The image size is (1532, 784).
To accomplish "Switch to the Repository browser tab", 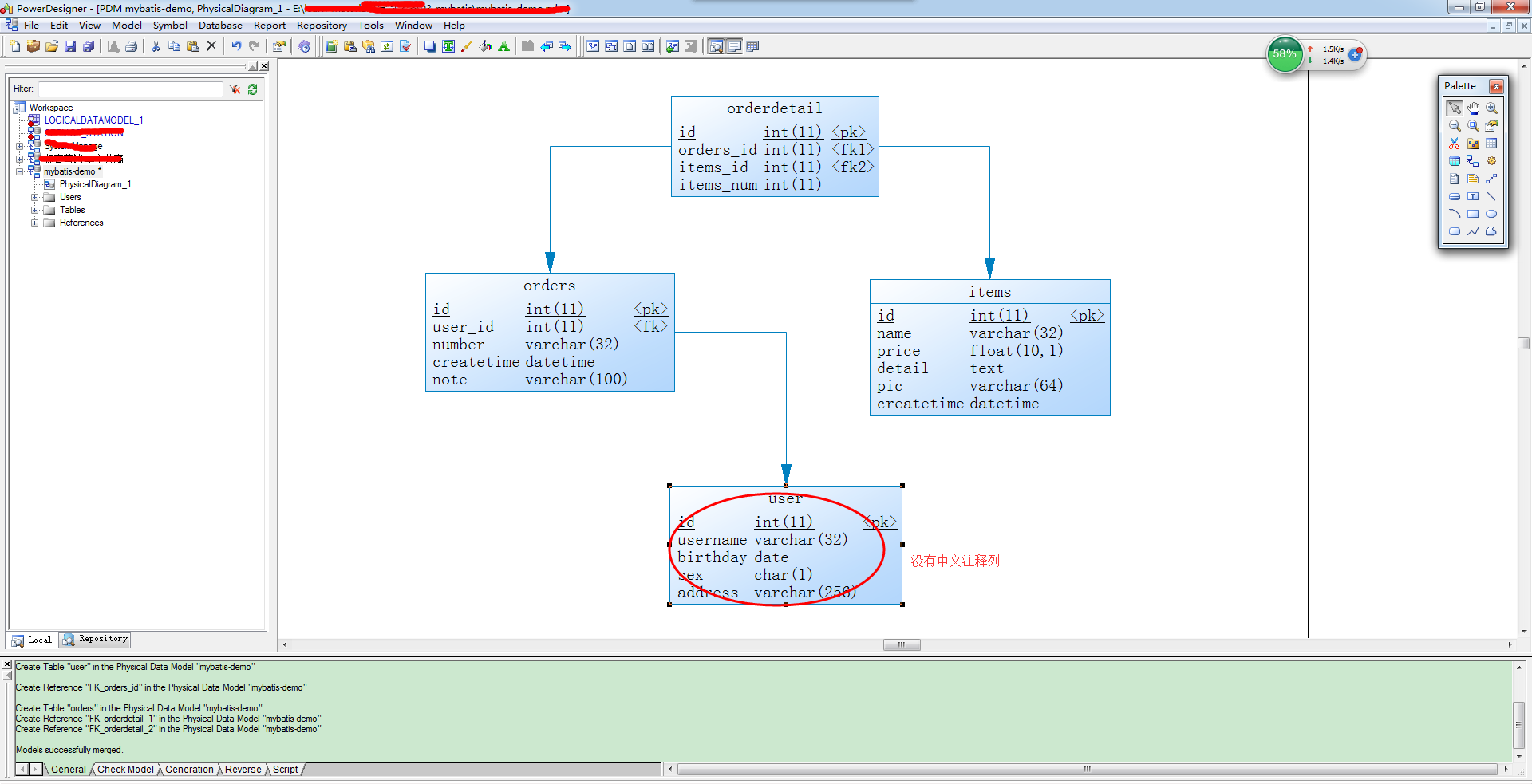I will [x=96, y=639].
